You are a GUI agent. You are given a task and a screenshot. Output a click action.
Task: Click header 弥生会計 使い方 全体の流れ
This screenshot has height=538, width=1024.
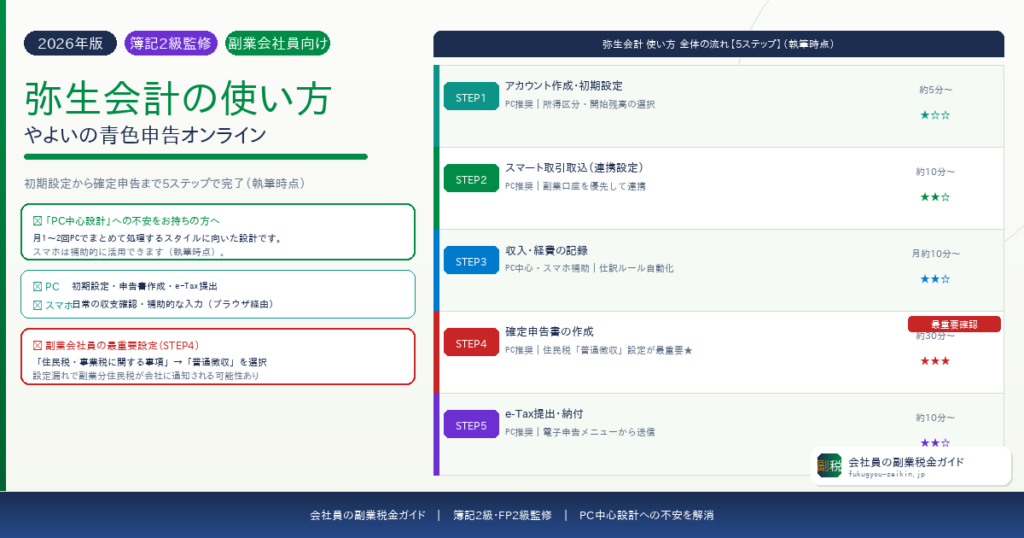718,44
